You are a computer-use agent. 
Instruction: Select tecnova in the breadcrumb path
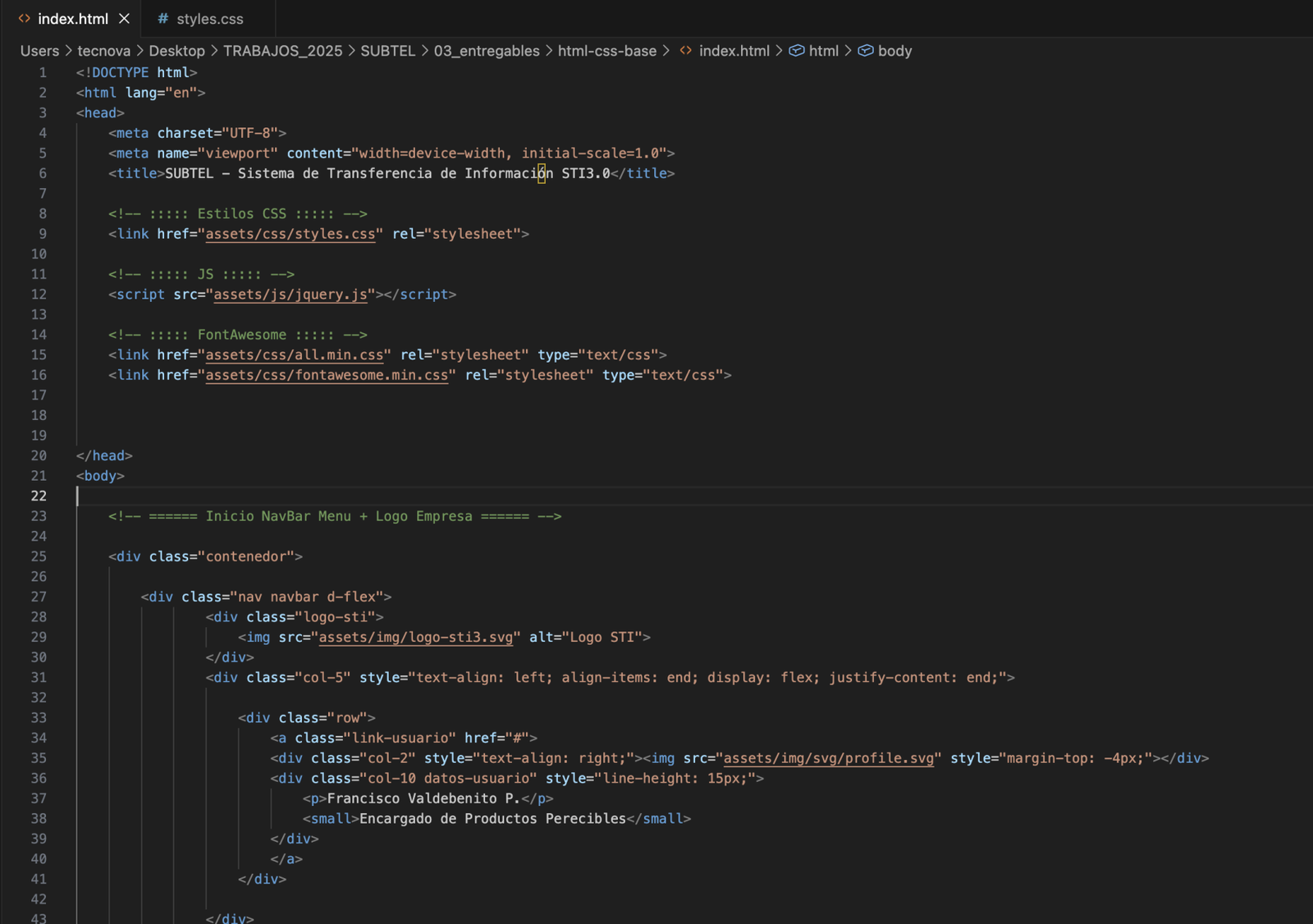pos(103,51)
